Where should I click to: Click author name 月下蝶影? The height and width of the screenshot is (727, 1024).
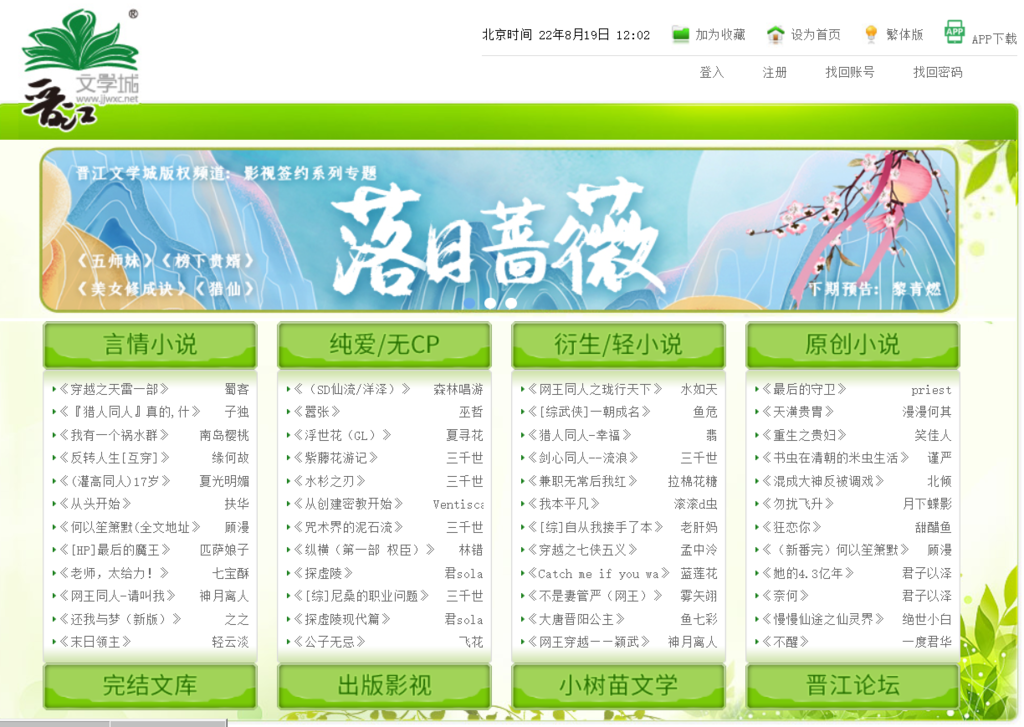(927, 504)
